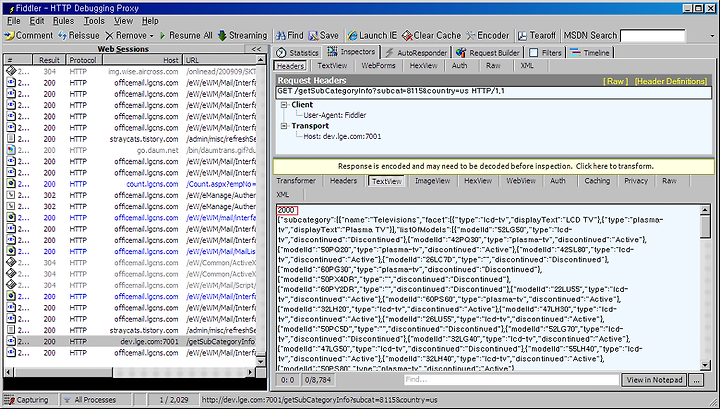Reissue the selected request

coord(79,36)
